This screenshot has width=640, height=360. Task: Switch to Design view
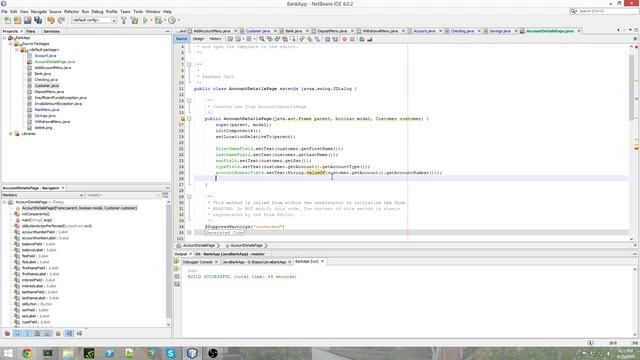tap(198, 39)
